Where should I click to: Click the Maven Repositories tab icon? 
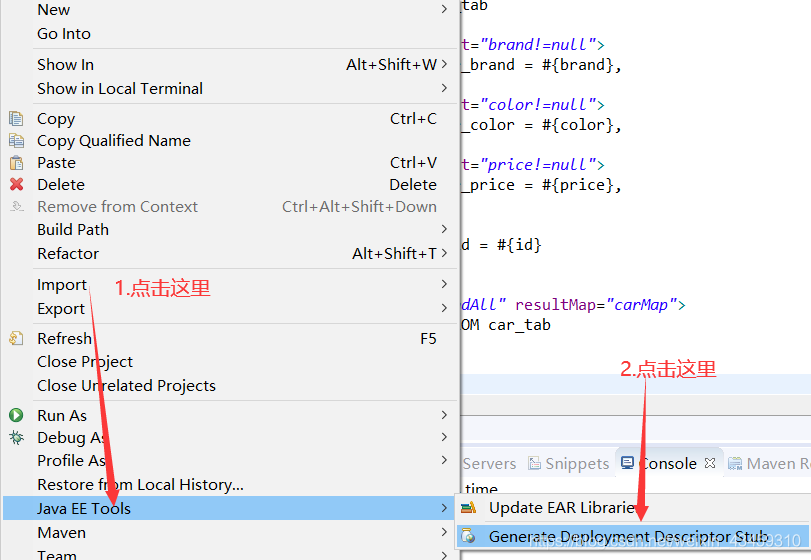coord(734,463)
